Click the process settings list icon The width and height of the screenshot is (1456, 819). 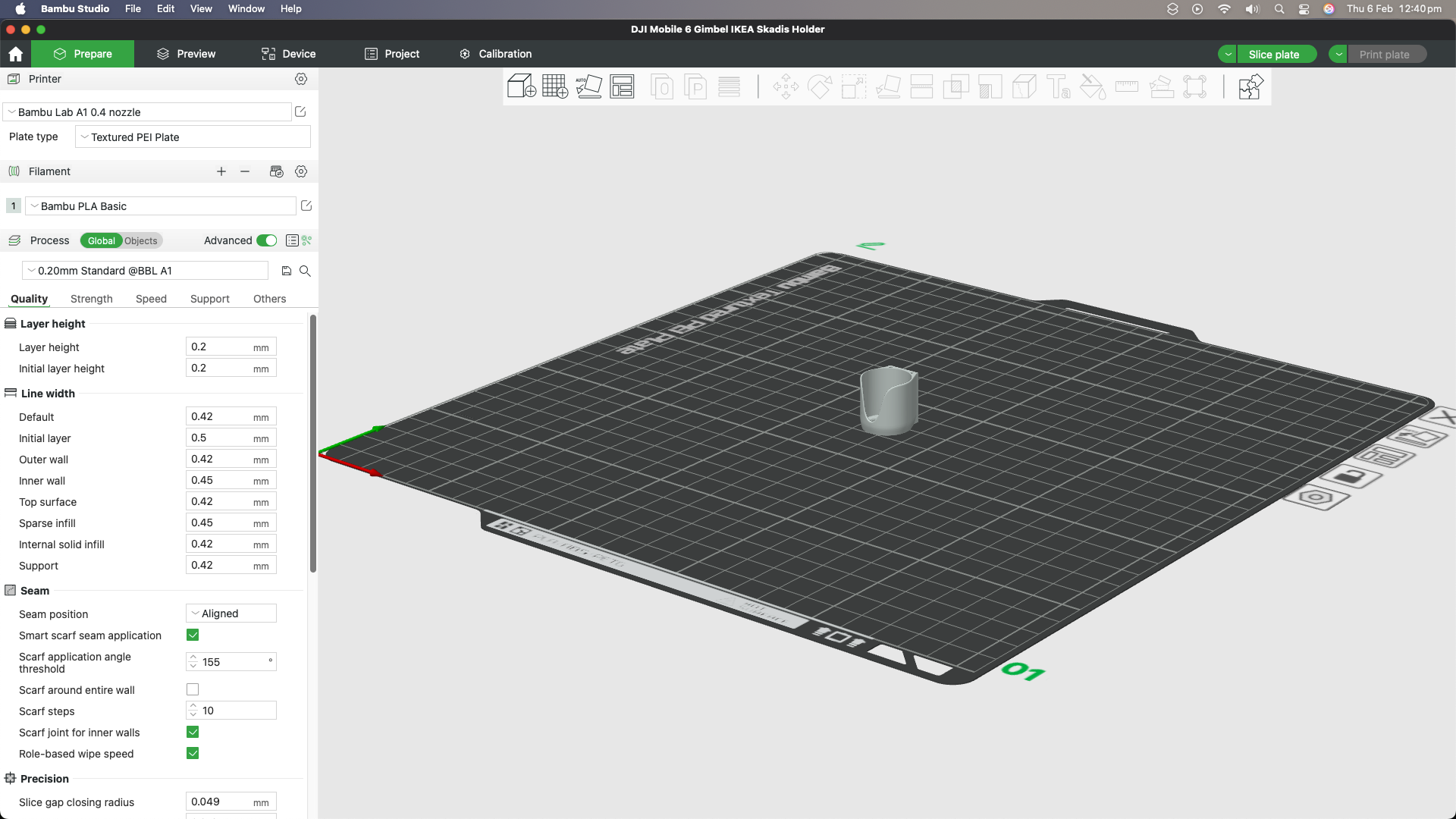292,240
